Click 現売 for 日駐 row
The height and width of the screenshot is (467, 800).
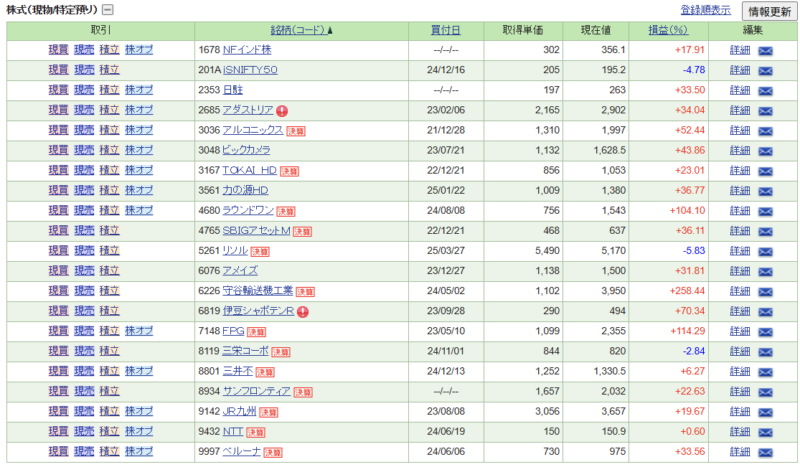click(84, 90)
